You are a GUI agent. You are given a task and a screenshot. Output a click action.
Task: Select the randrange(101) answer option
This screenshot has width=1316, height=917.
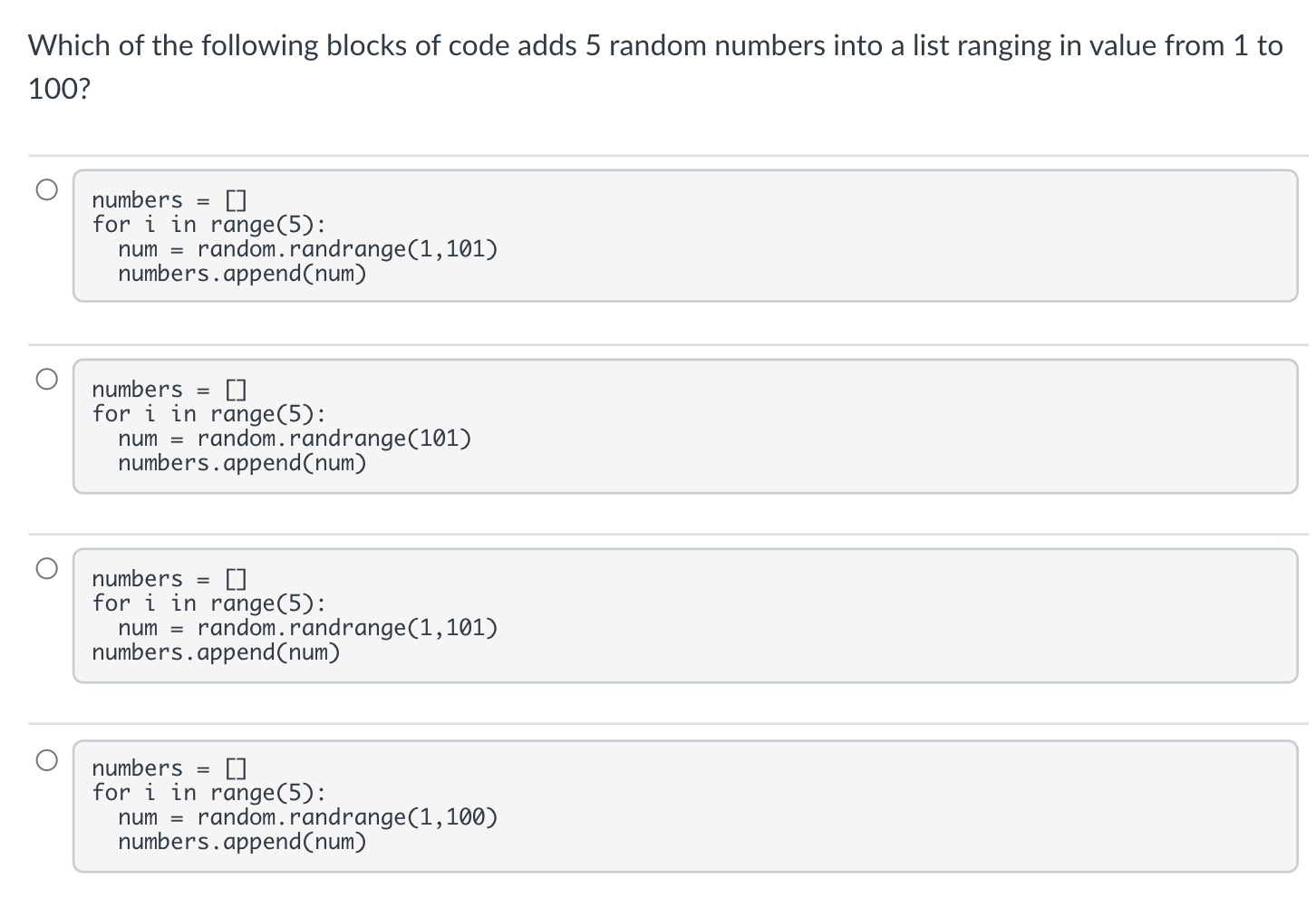(48, 380)
